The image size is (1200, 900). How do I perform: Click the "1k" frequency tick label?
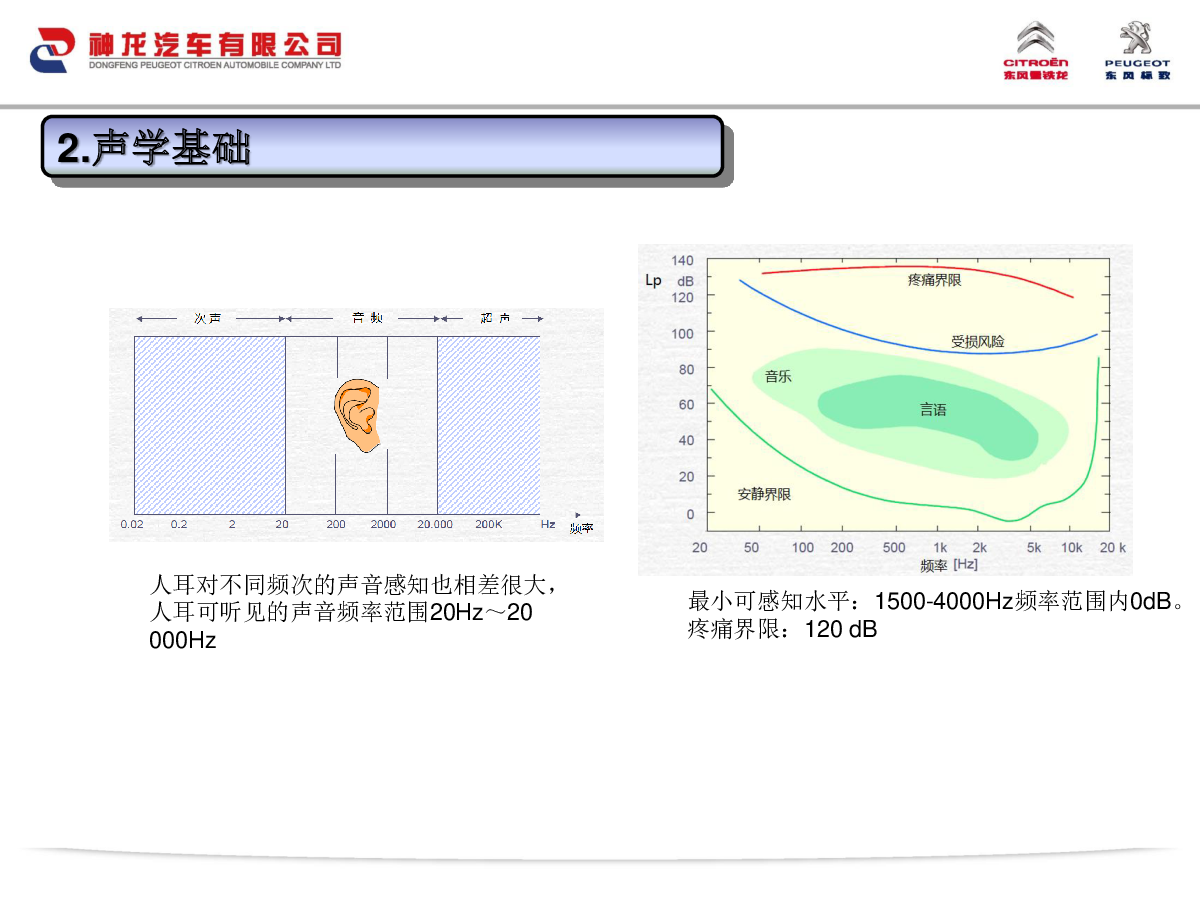pyautogui.click(x=940, y=548)
